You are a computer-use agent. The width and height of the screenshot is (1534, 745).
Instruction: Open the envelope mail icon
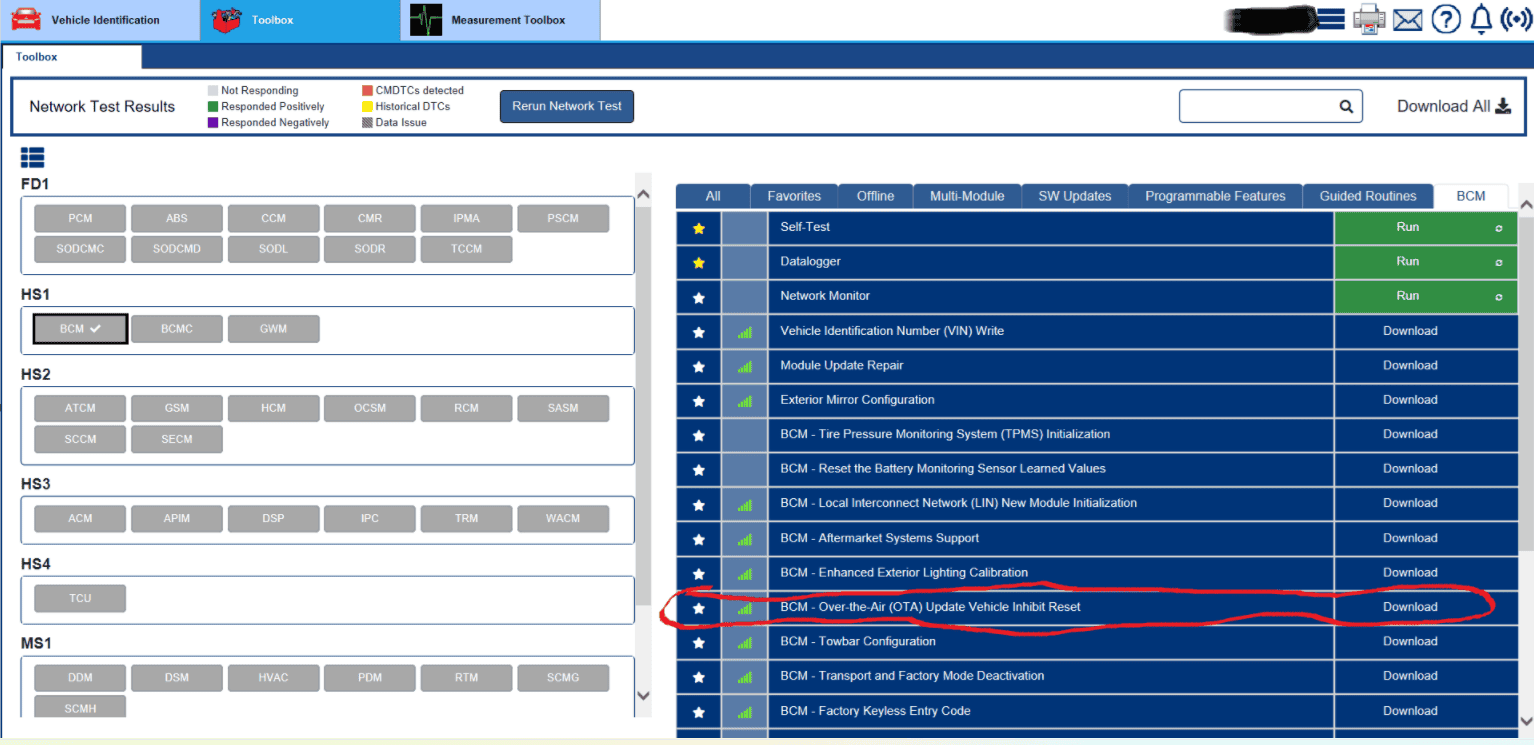coord(1407,19)
